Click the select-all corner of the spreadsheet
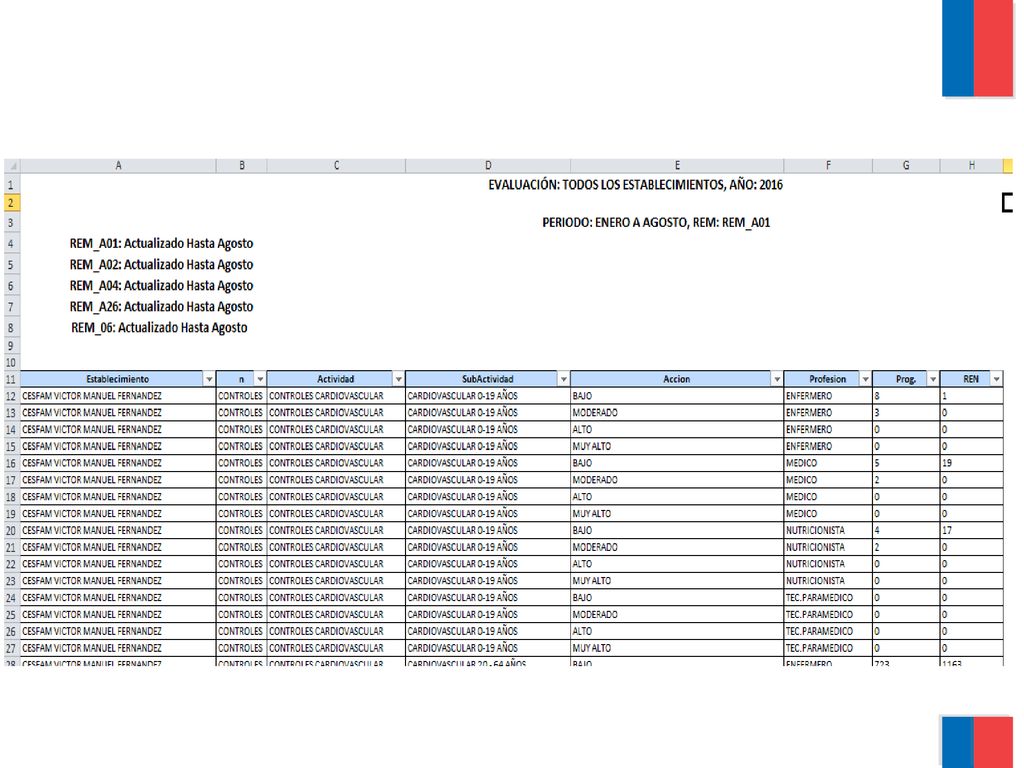Image resolution: width=1024 pixels, height=768 pixels. pos(12,166)
